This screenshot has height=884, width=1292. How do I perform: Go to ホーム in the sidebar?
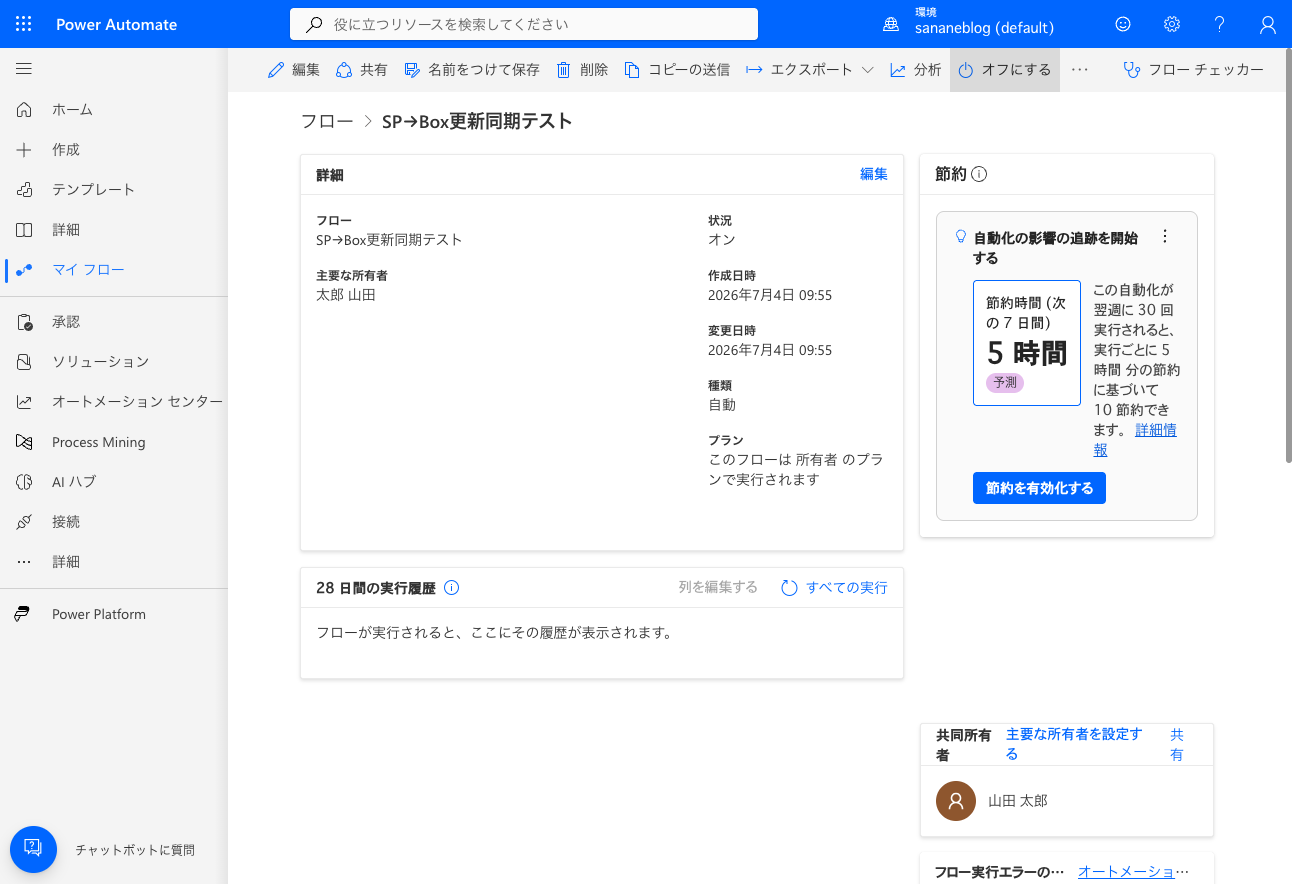pos(114,110)
